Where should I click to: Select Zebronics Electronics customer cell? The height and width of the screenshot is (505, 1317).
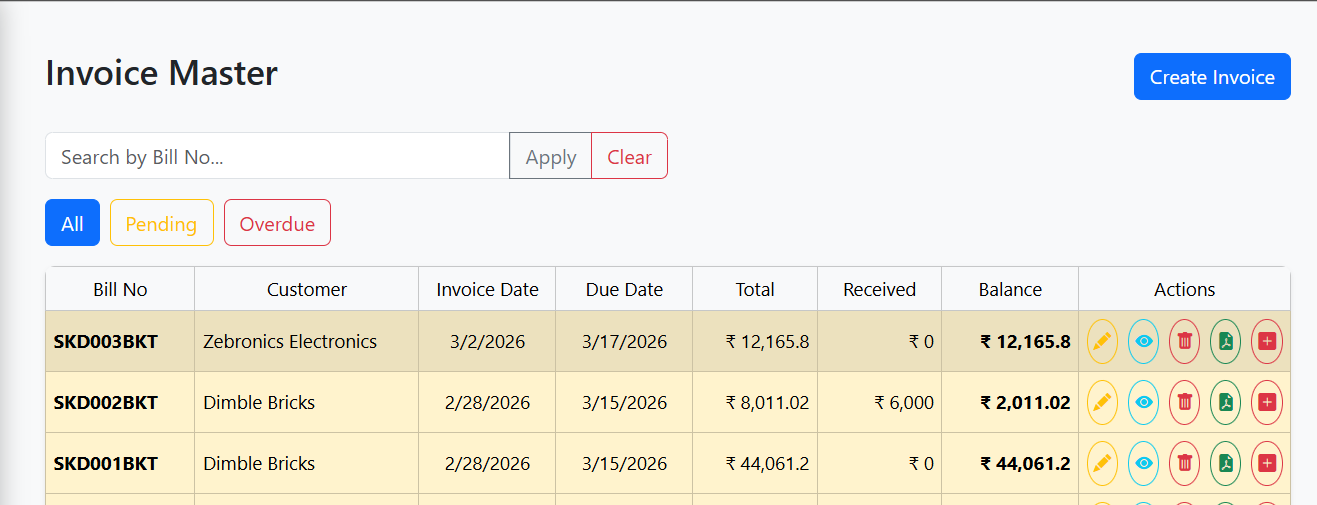point(307,341)
